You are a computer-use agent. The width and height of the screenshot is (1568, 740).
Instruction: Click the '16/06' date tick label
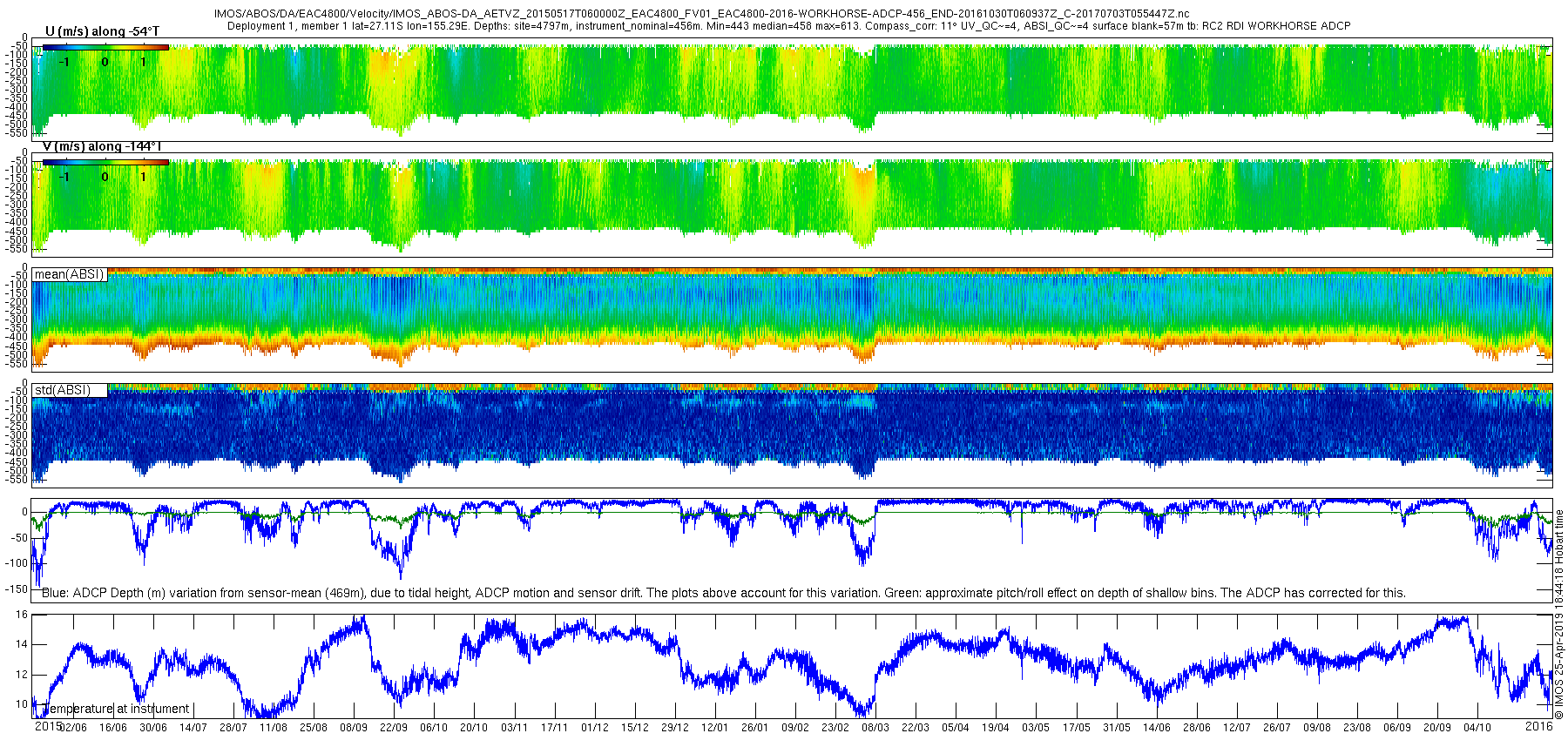113,728
